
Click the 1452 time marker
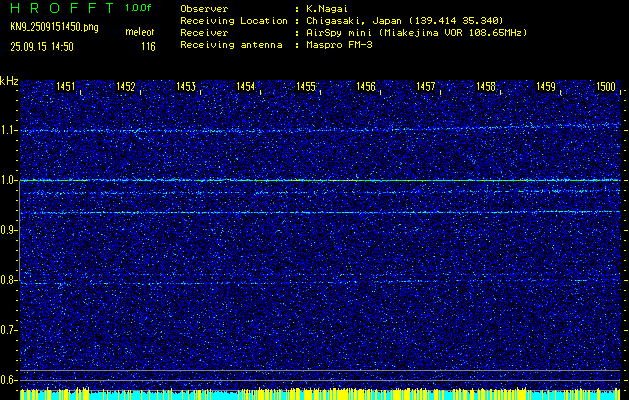126,87
